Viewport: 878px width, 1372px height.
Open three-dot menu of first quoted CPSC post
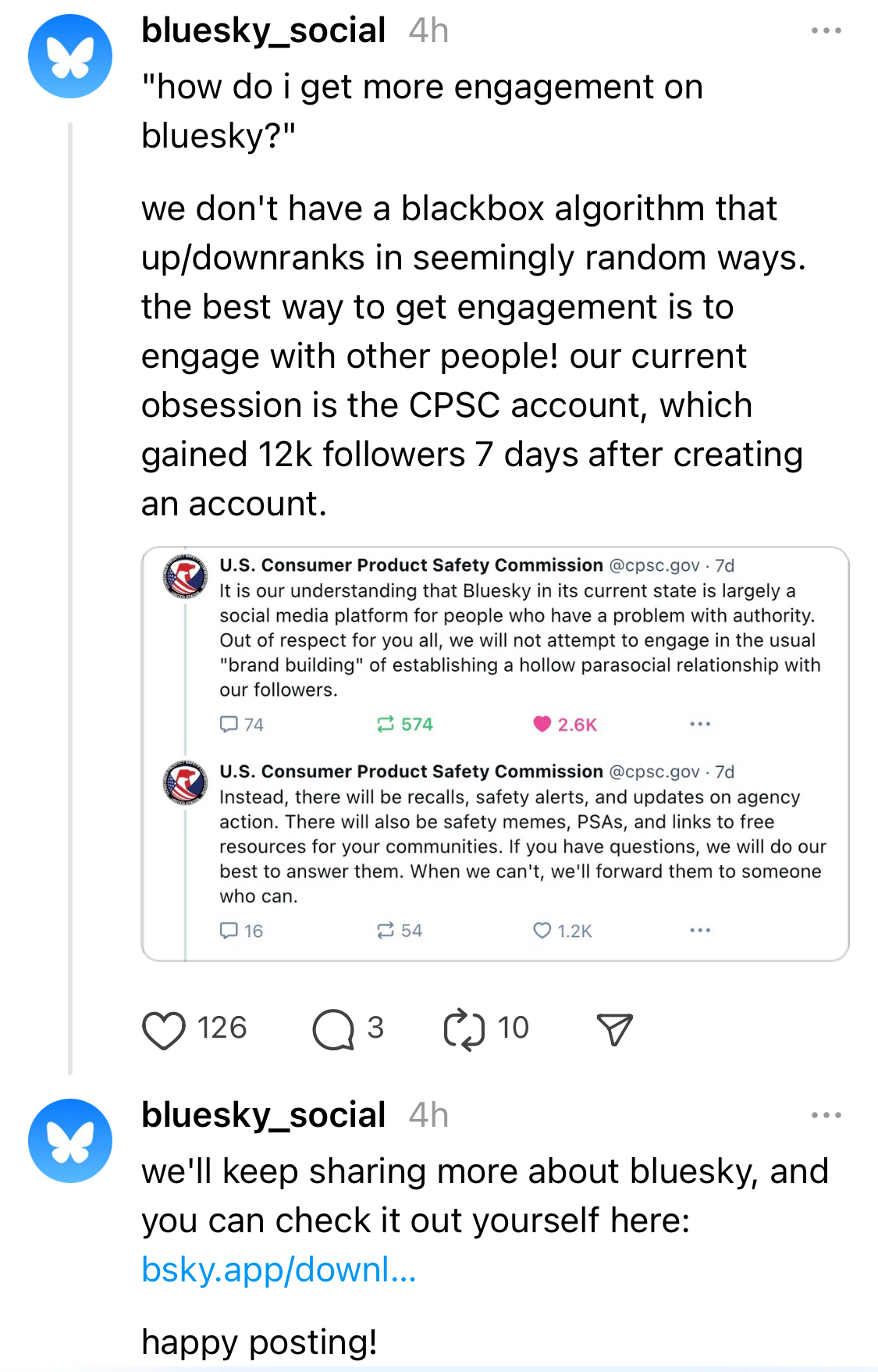pos(700,724)
